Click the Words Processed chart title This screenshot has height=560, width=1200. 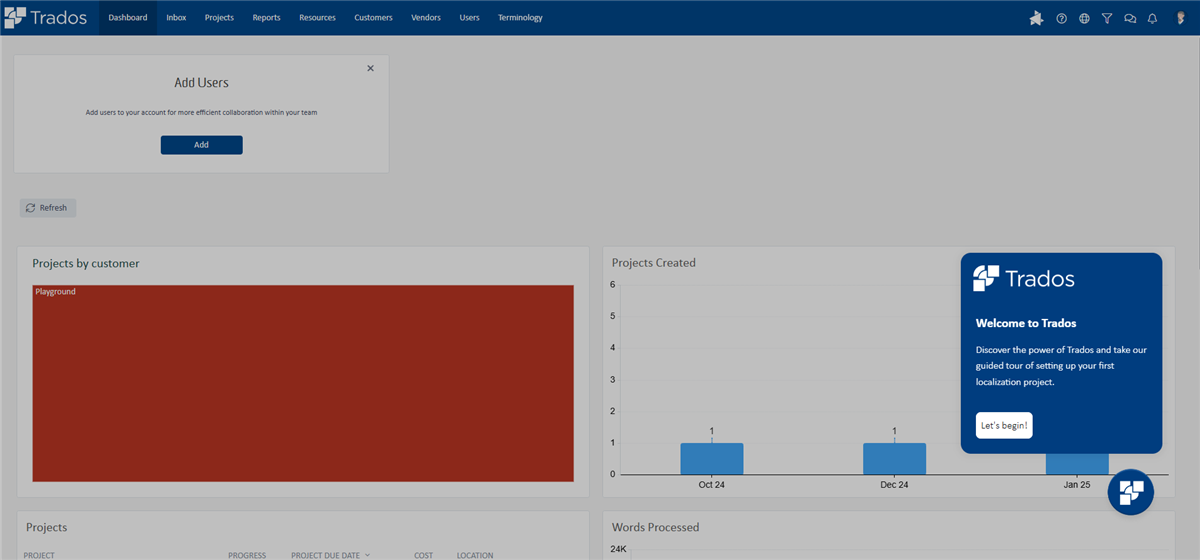coord(656,527)
